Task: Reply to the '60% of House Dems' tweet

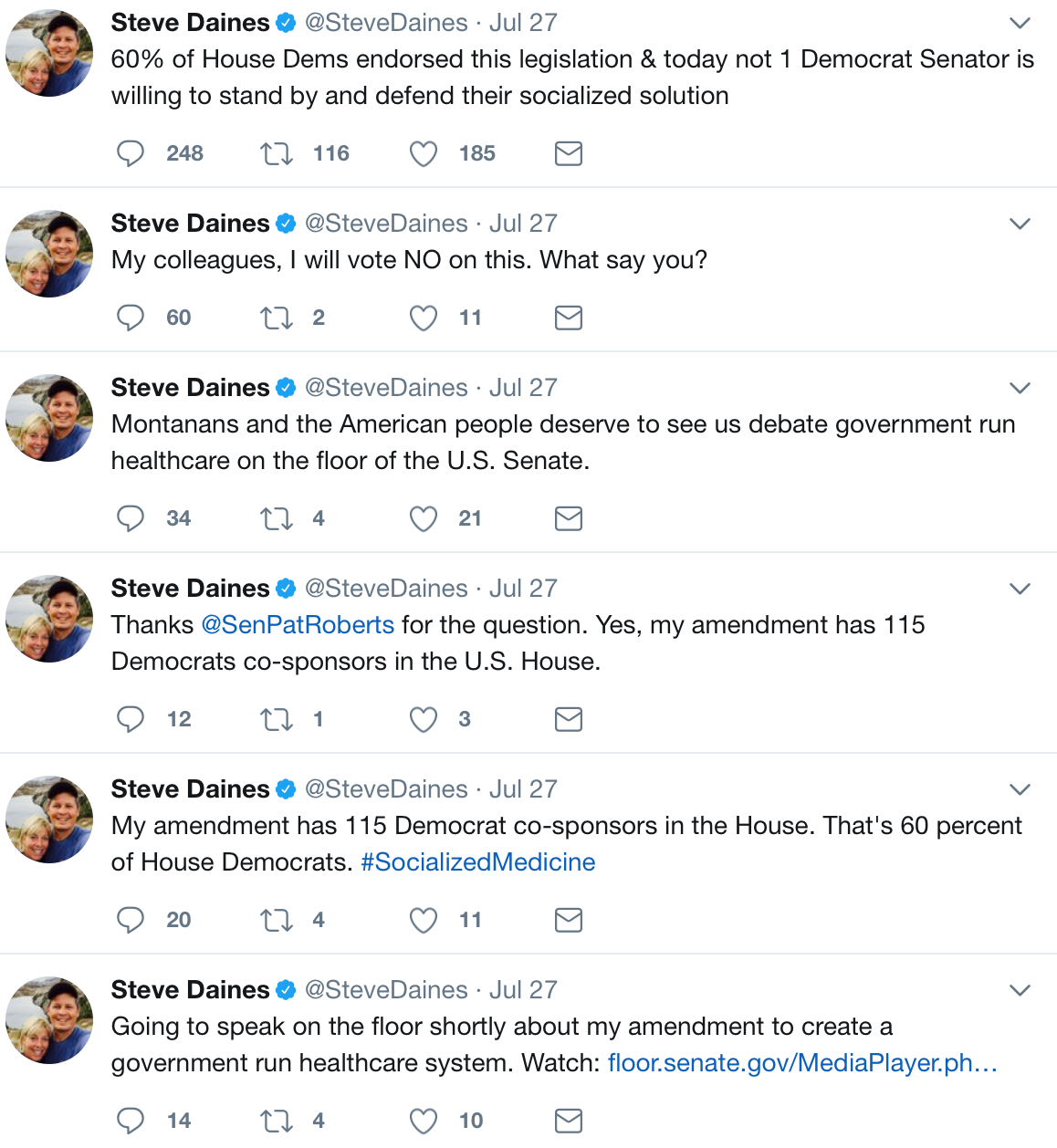Action: point(131,153)
